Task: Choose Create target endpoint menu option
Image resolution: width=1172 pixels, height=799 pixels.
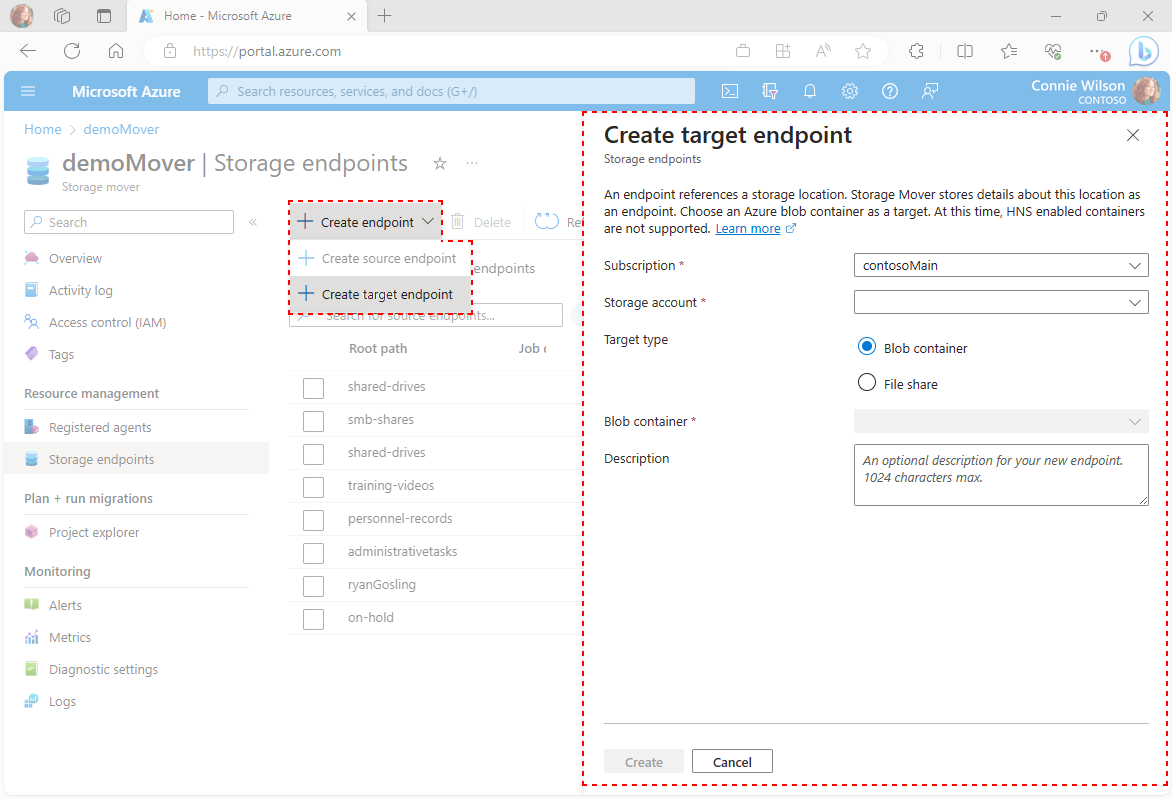Action: click(380, 294)
